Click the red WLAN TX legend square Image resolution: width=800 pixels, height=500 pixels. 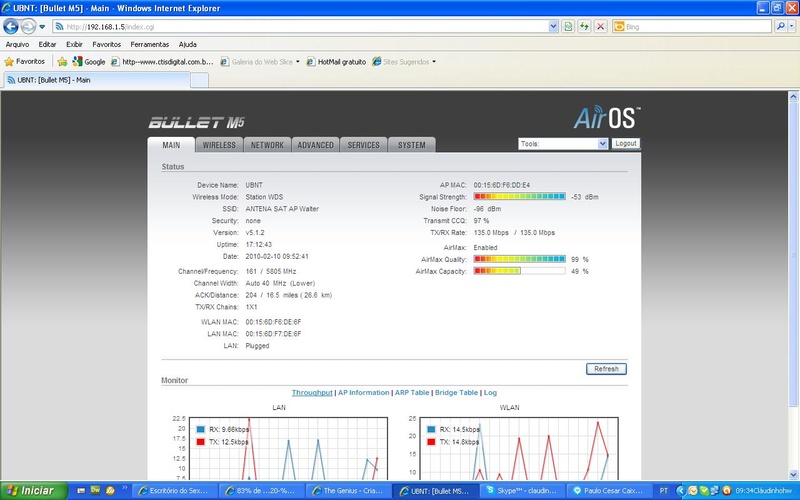(x=431, y=442)
